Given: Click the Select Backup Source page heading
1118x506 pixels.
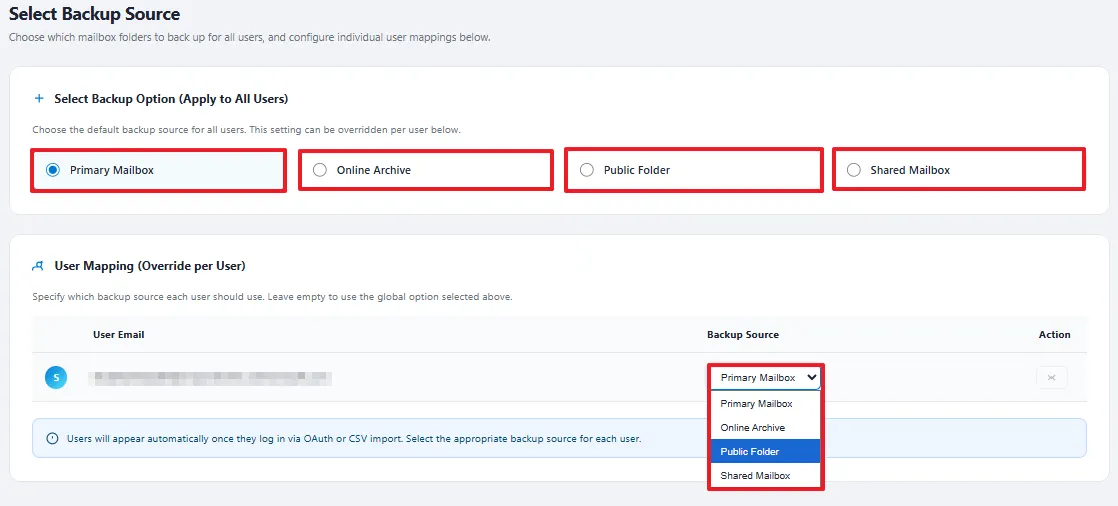Looking at the screenshot, I should pos(94,14).
